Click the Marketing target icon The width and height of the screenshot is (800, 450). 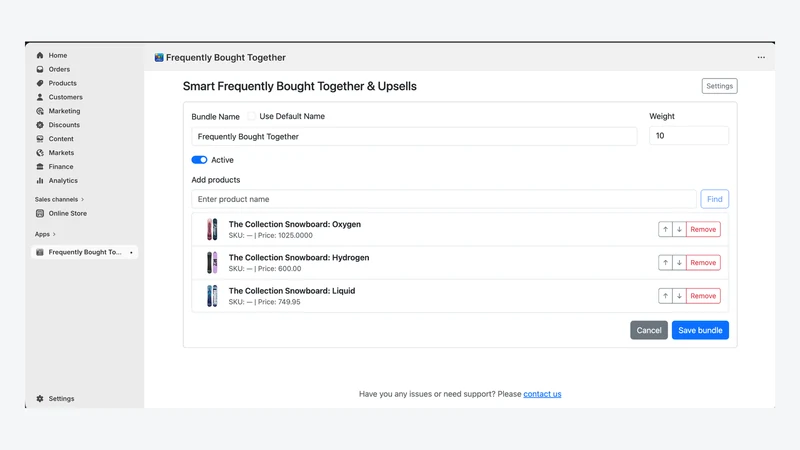click(40, 111)
